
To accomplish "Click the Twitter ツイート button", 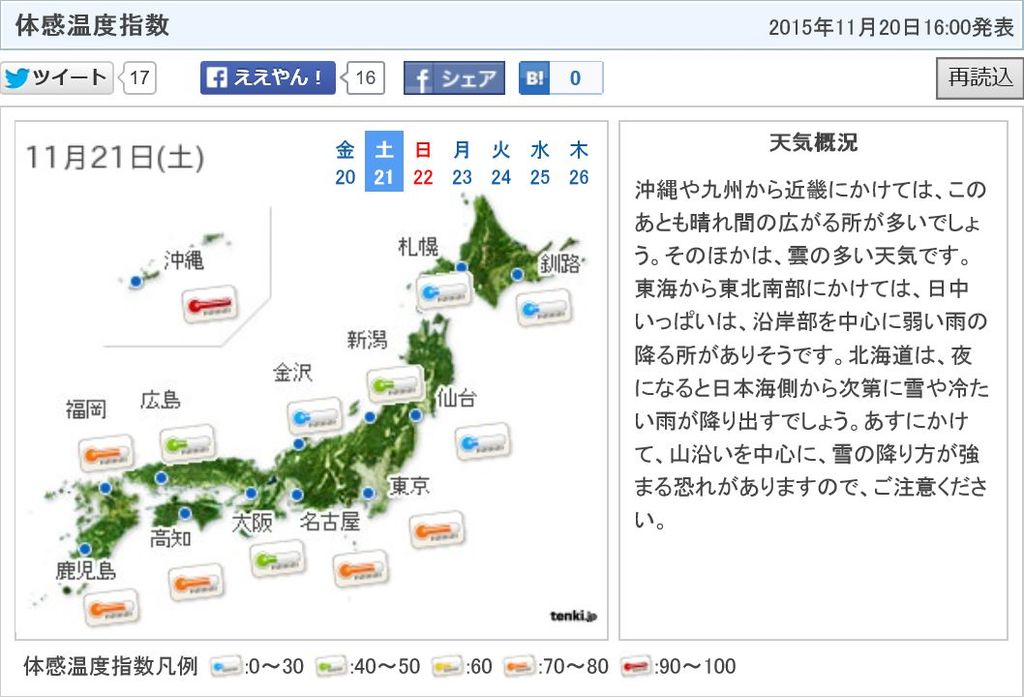I will point(56,77).
